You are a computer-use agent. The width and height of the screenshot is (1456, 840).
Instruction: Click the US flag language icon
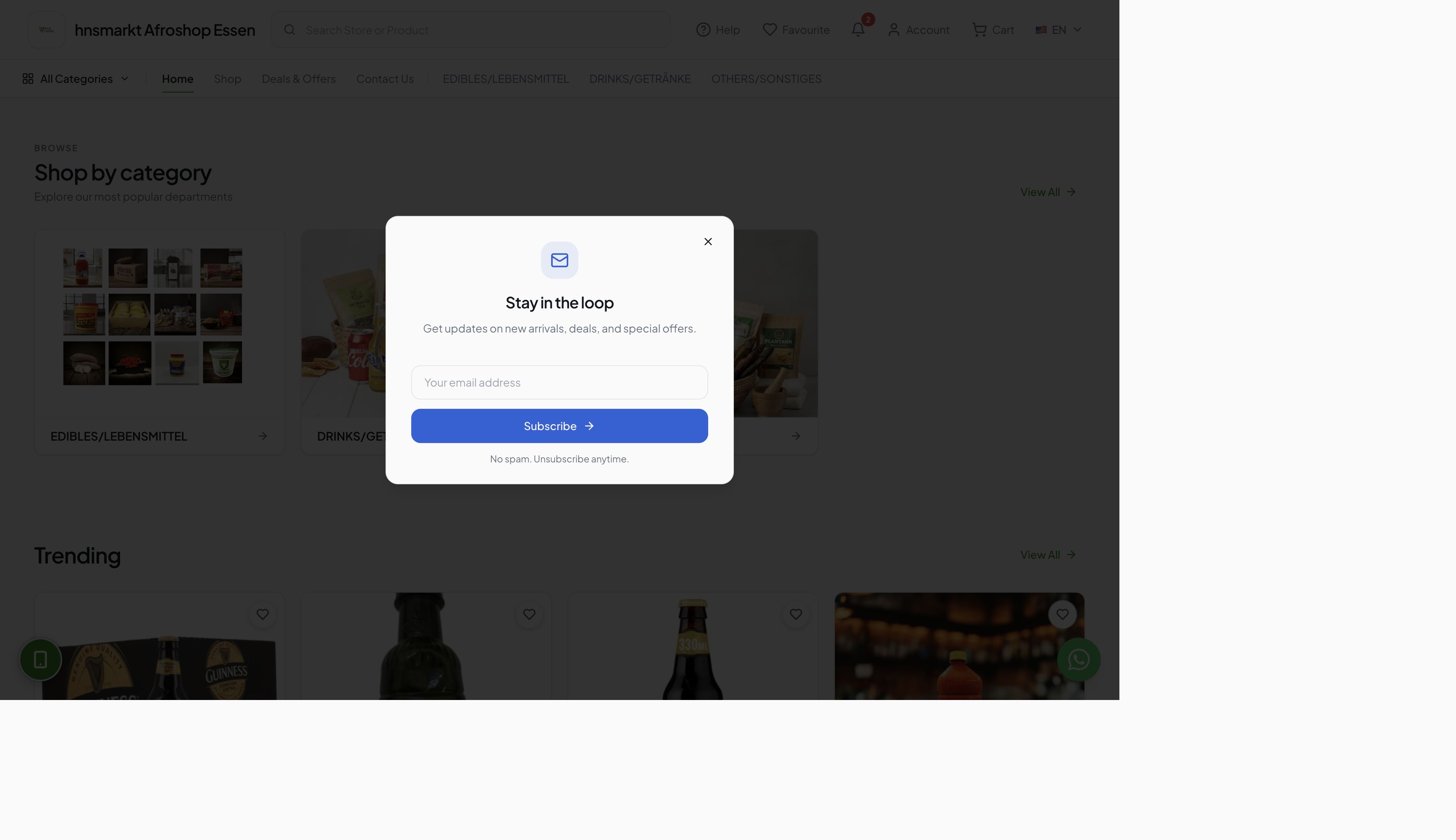pyautogui.click(x=1041, y=30)
